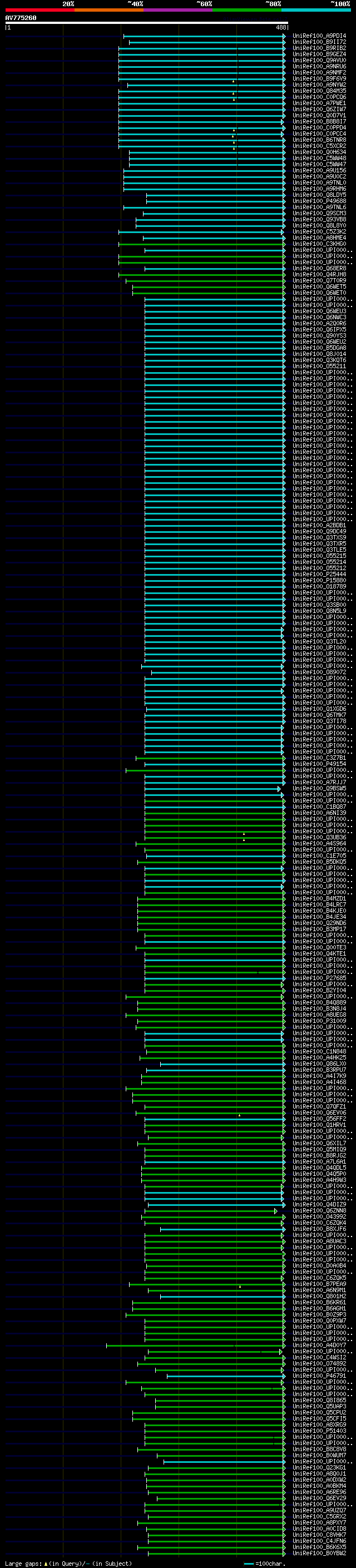Open hit UniRef100_A9NRU6

319,66
